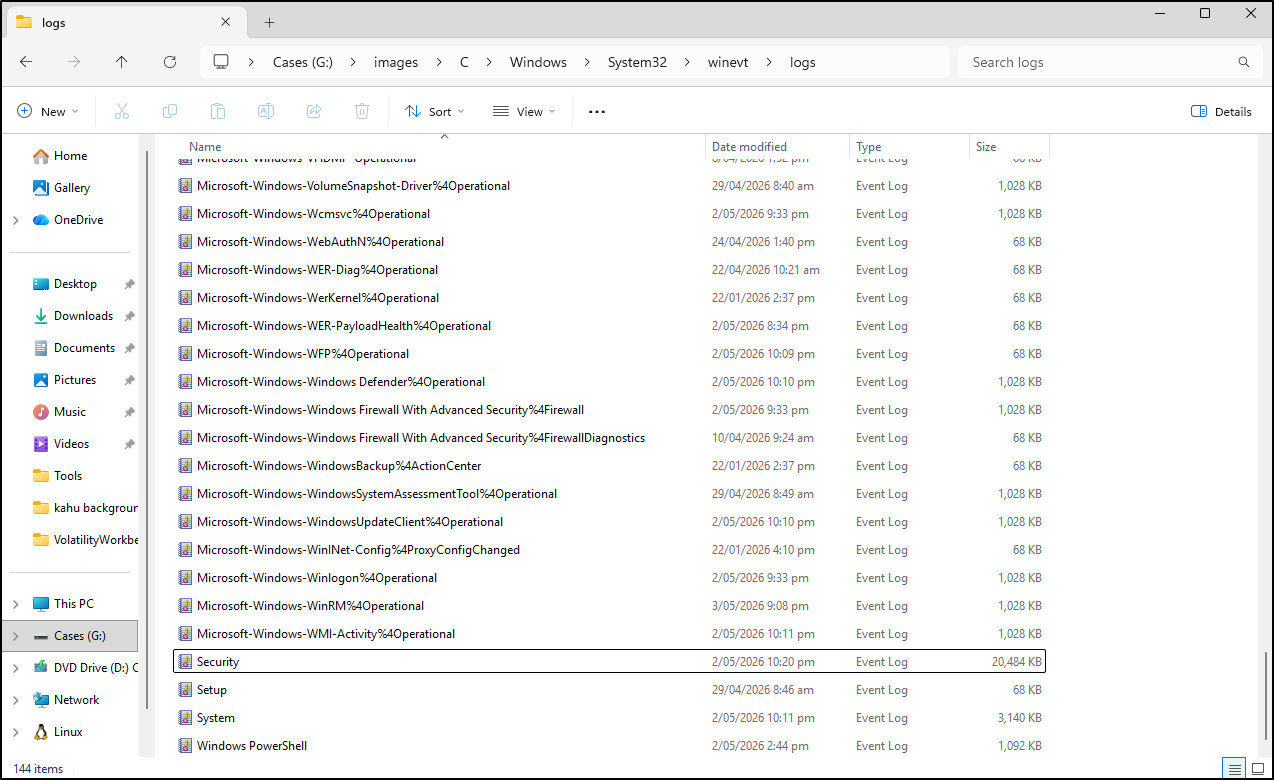Click the Delete trash icon

tap(362, 111)
